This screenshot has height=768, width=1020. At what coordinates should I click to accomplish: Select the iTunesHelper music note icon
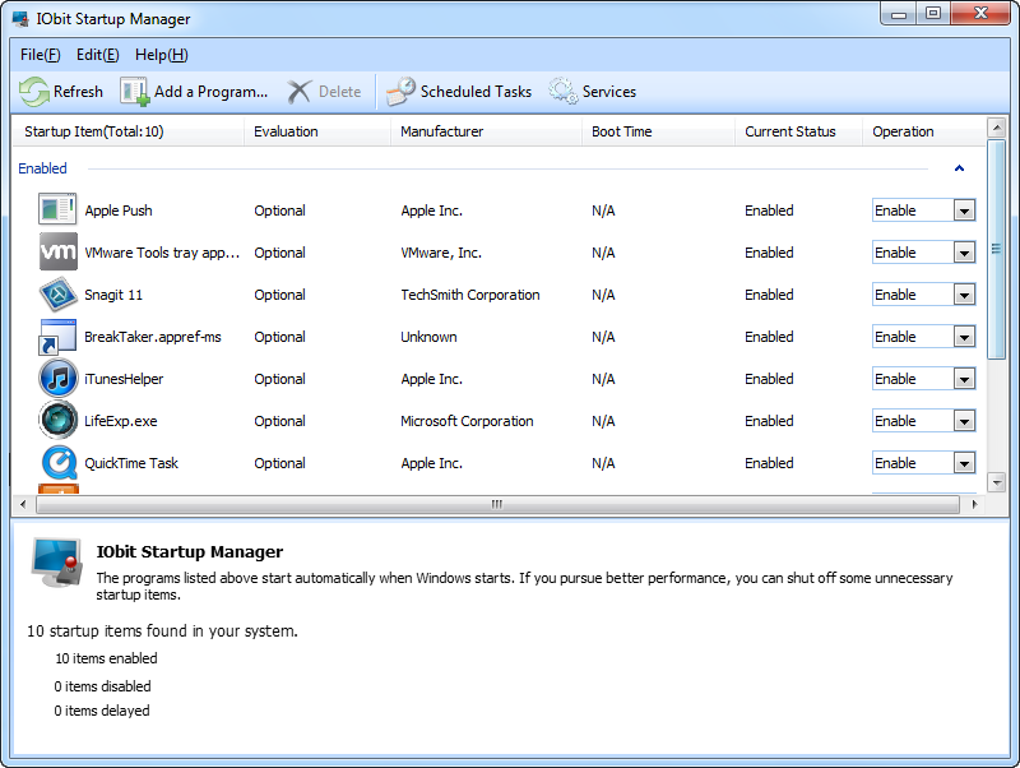58,378
